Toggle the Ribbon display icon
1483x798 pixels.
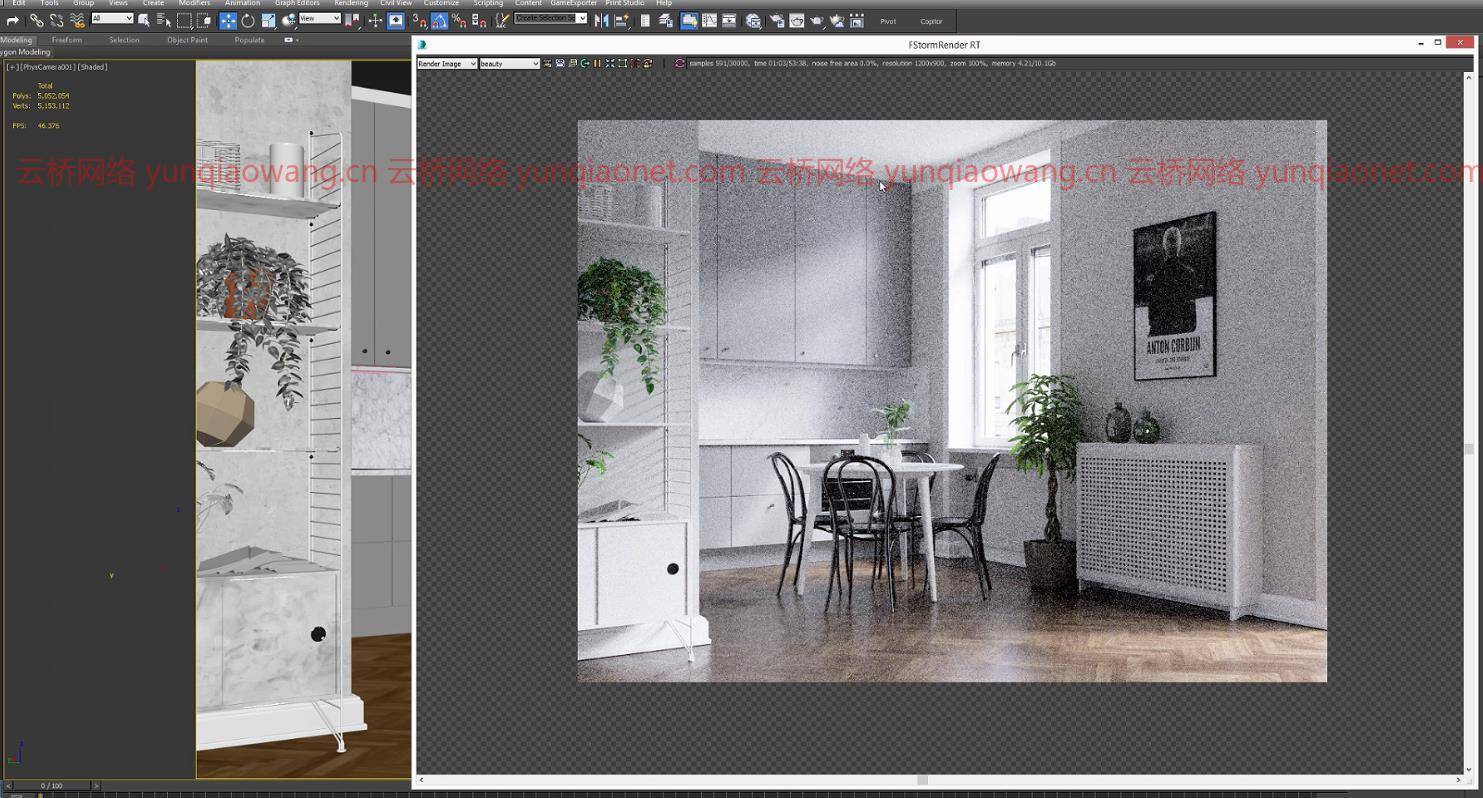pos(689,20)
